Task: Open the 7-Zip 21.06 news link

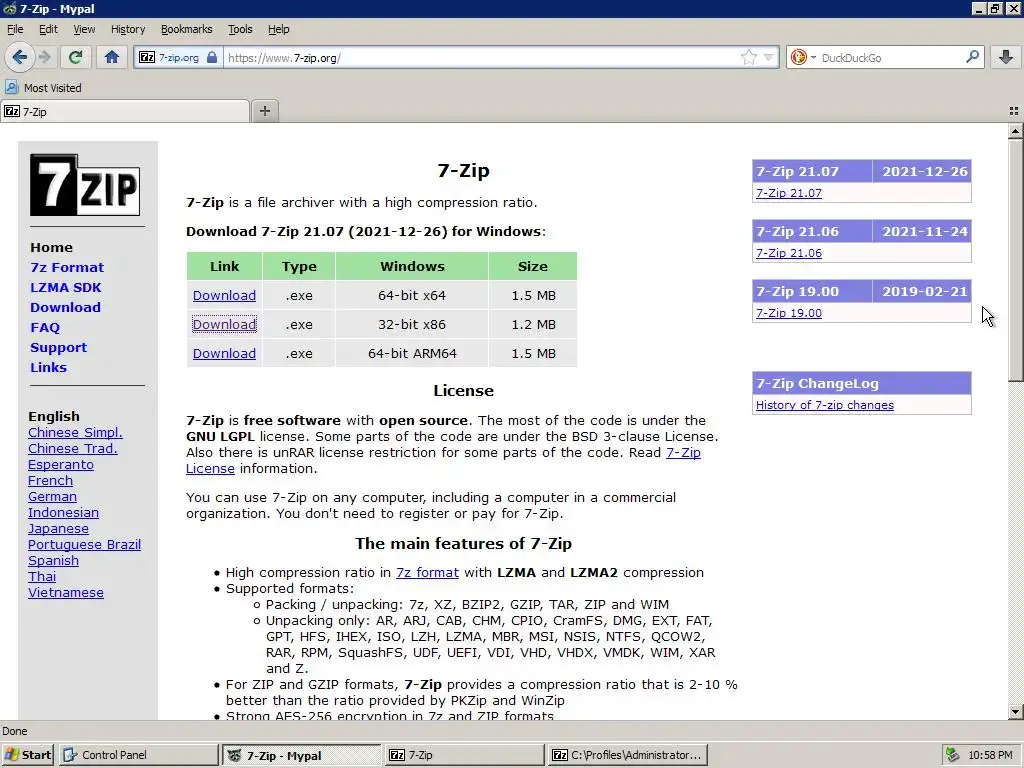Action: click(788, 253)
